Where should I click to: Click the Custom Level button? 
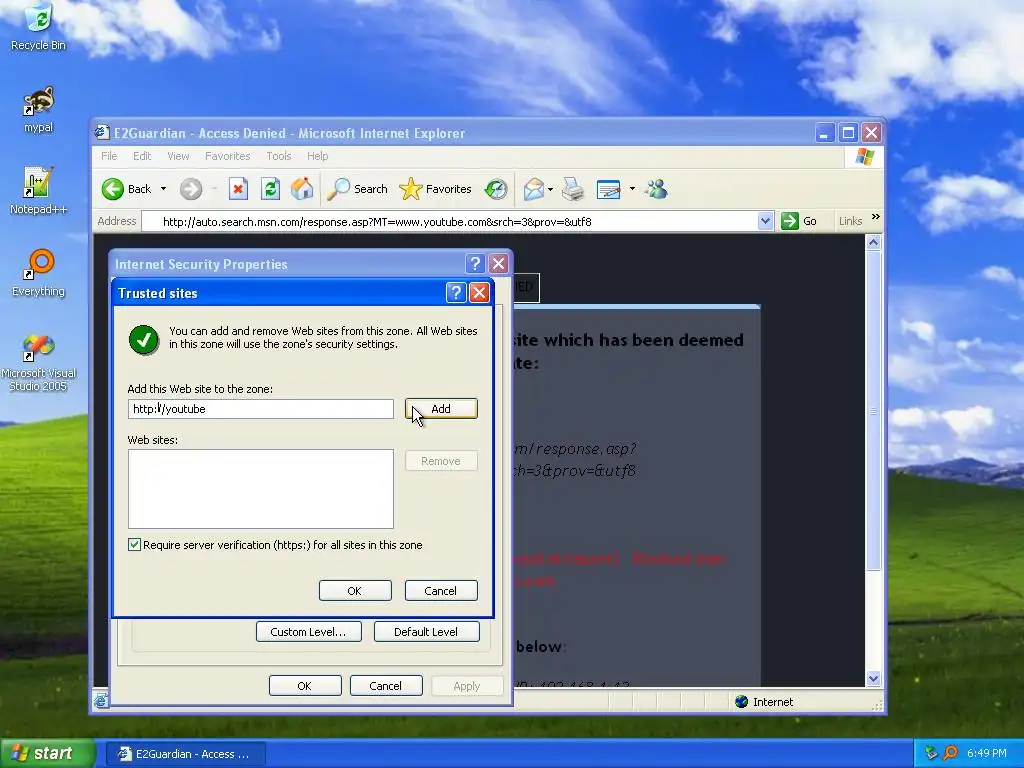pos(308,632)
